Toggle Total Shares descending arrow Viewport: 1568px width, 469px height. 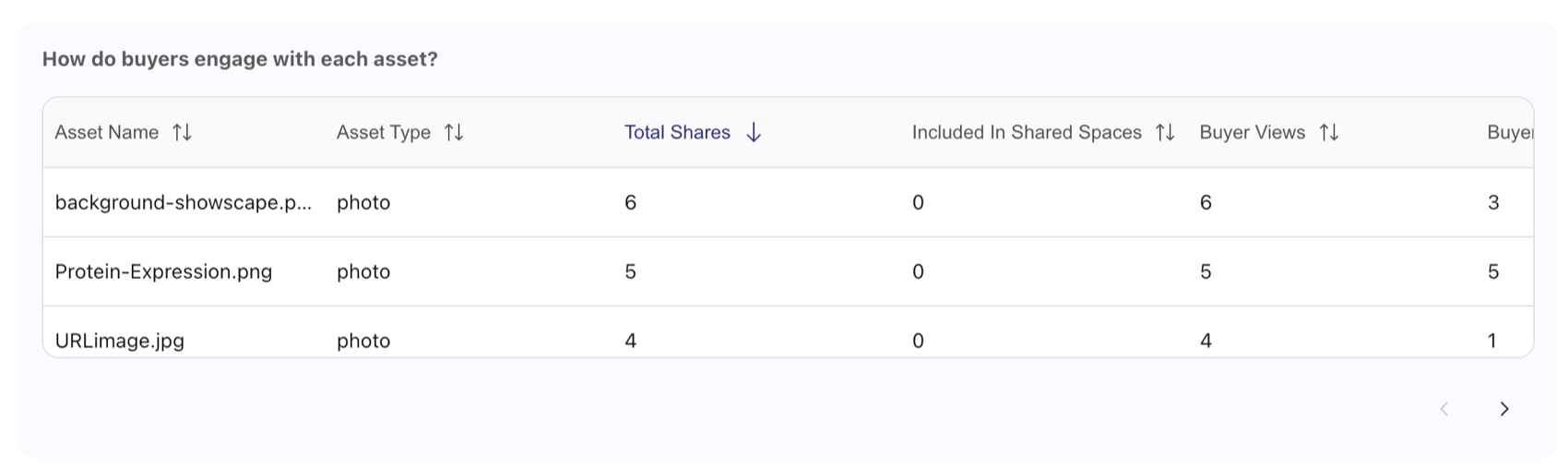754,132
